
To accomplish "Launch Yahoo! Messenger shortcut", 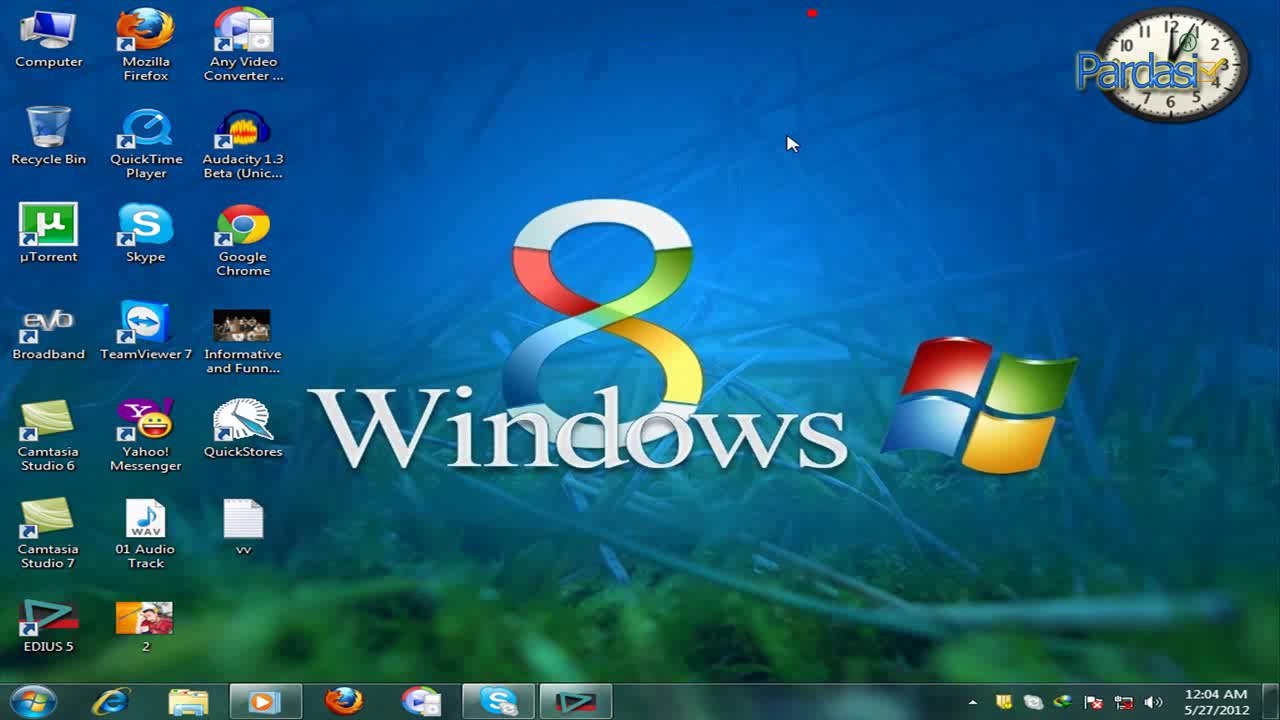I will click(x=146, y=436).
